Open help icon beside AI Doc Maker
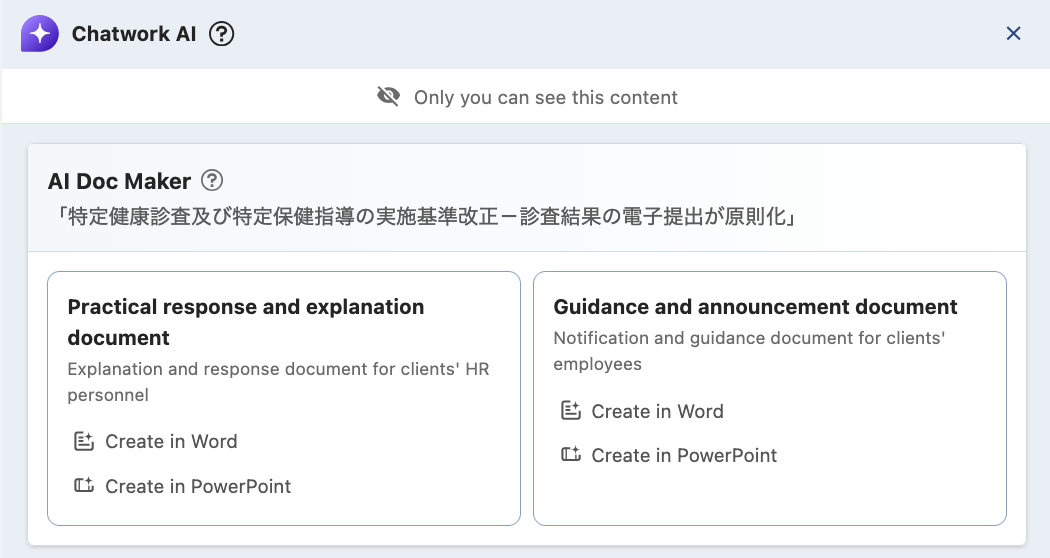This screenshot has height=558, width=1050. [212, 180]
